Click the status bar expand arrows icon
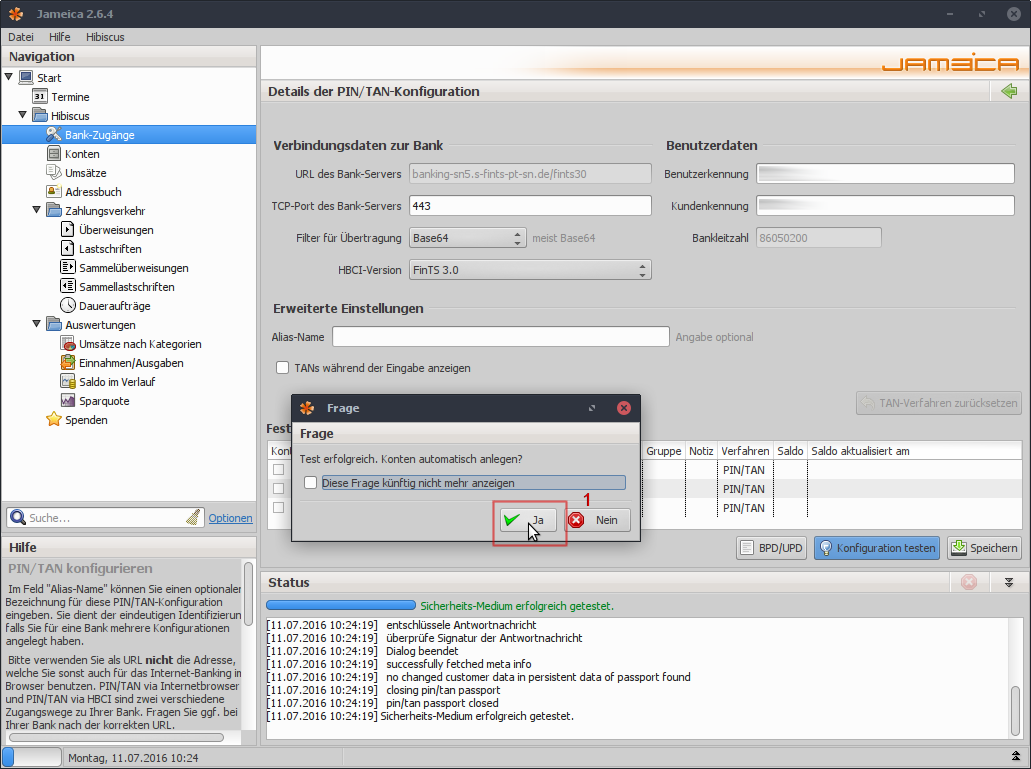Image resolution: width=1031 pixels, height=769 pixels. point(1015,757)
